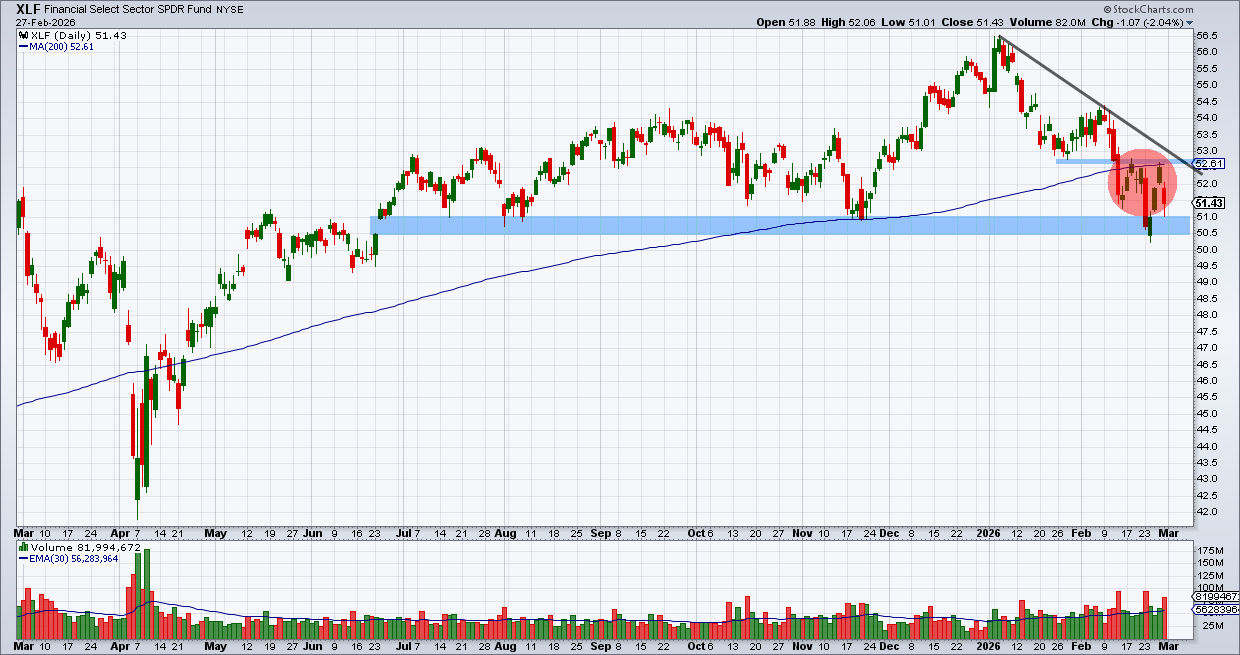Click the 46.5 price axis label

point(1206,364)
